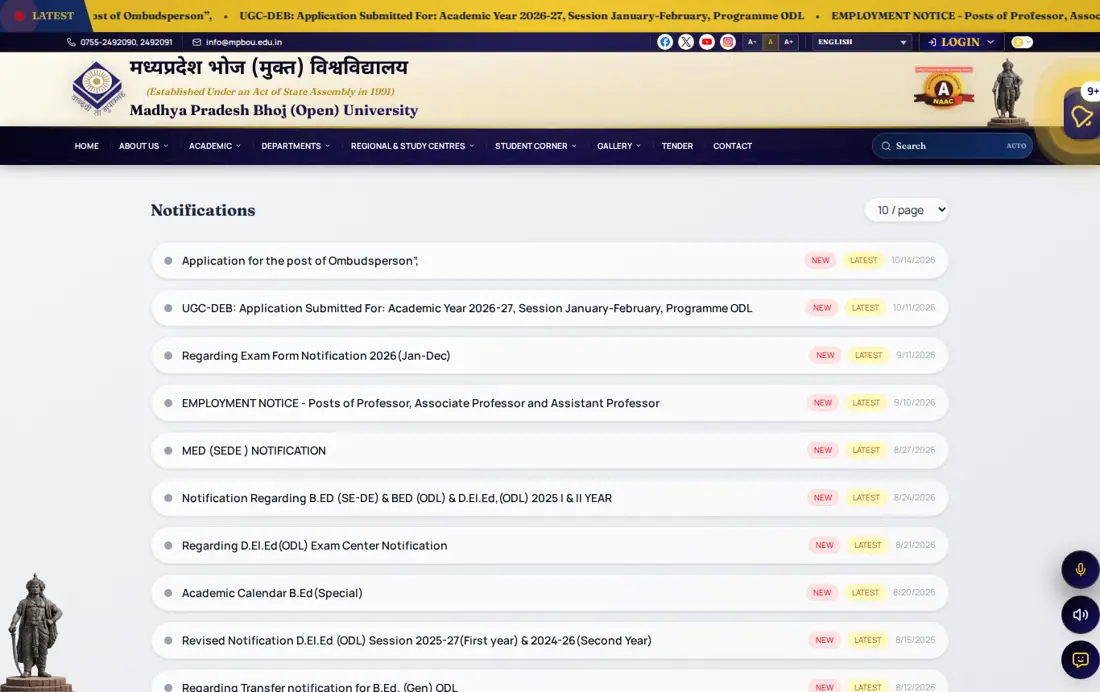The height and width of the screenshot is (692, 1100).
Task: Click the magnifier icon in search bar
Action: coord(886,146)
